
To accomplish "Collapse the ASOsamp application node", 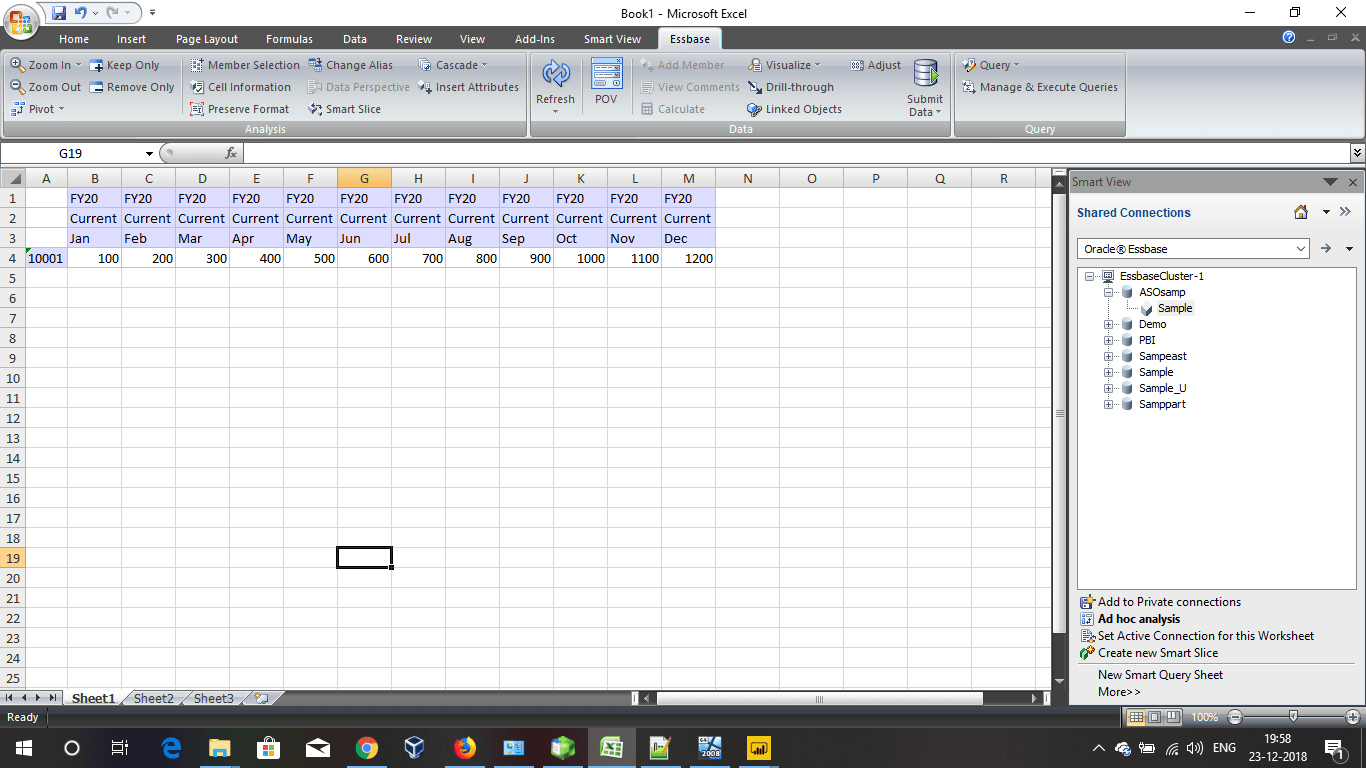I will (1109, 292).
